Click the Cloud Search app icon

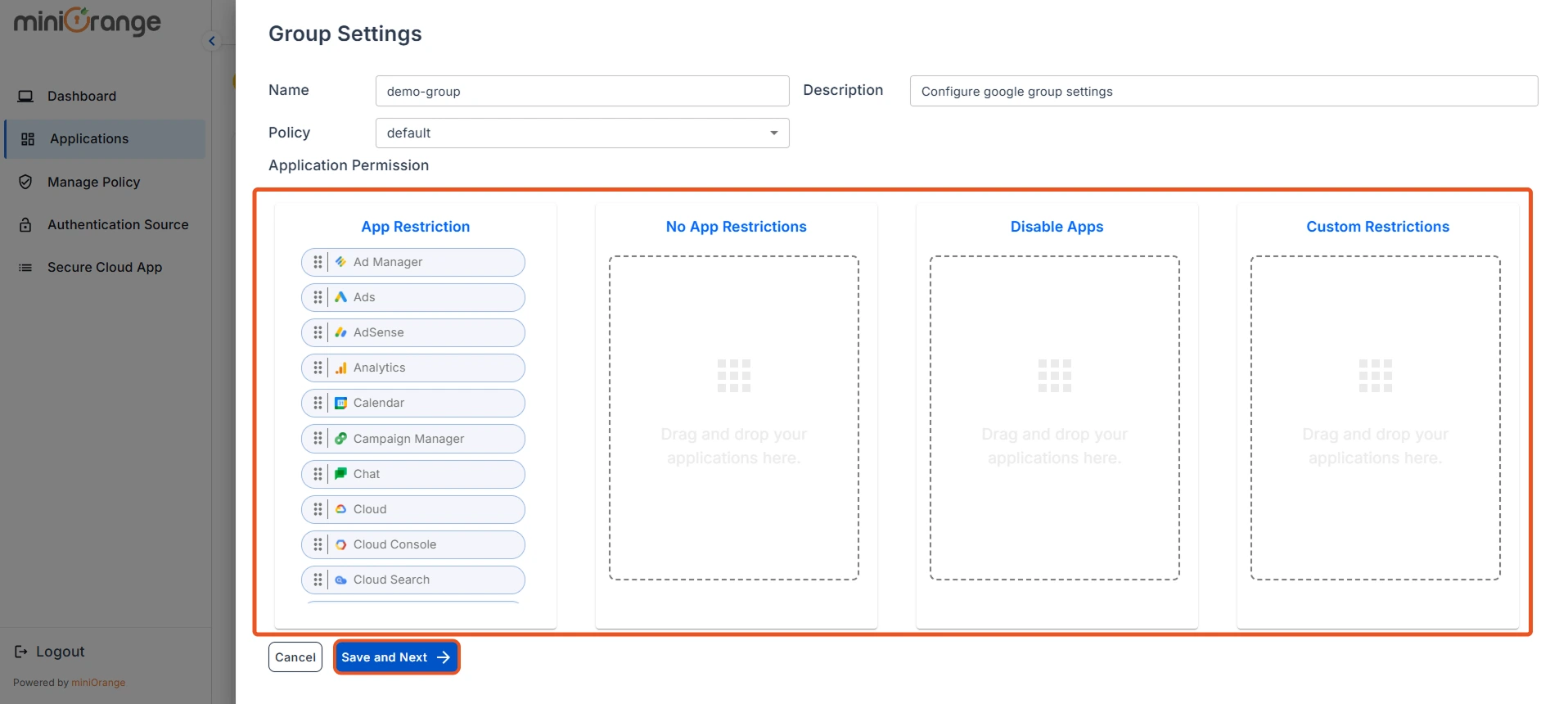340,580
